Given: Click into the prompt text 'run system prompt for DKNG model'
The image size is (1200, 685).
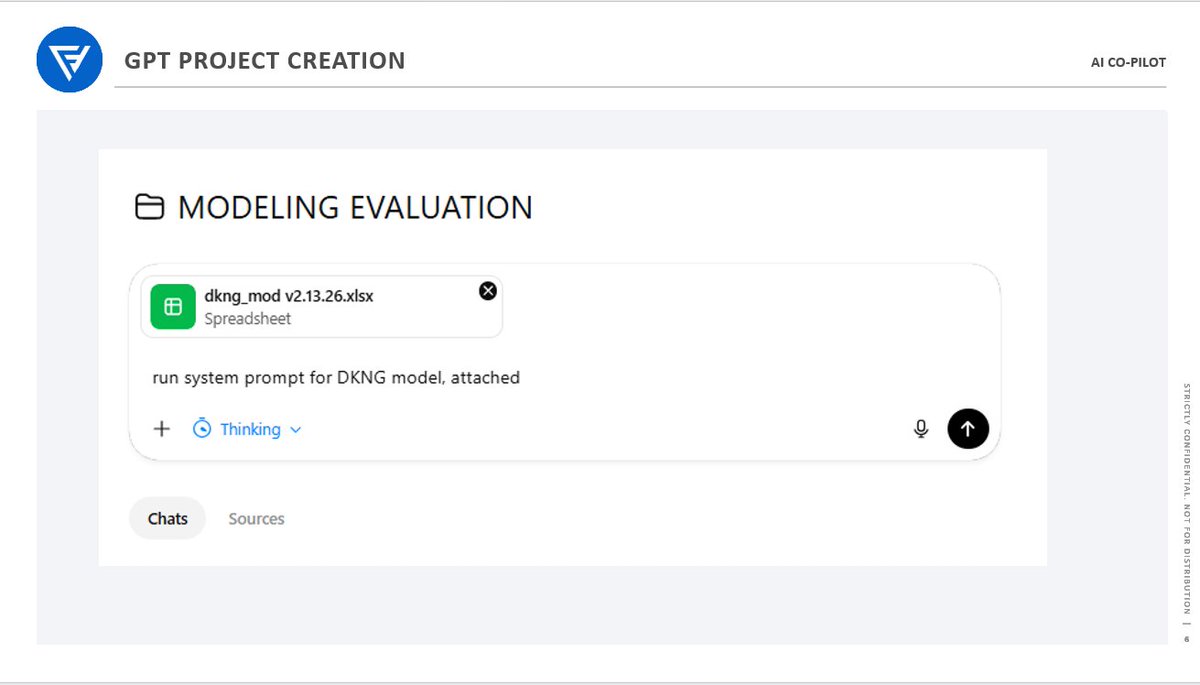Looking at the screenshot, I should coord(297,378).
